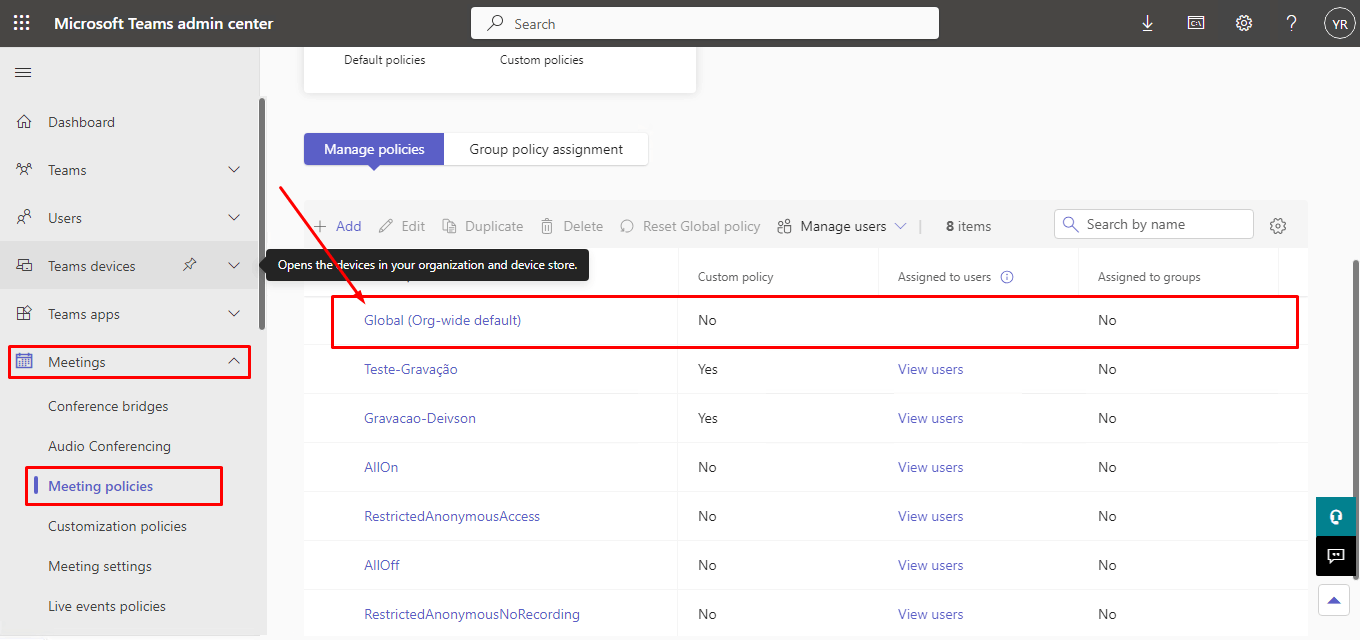Screen dimensions: 1360x640
Task: Click the download icon in header
Action: point(1147,23)
